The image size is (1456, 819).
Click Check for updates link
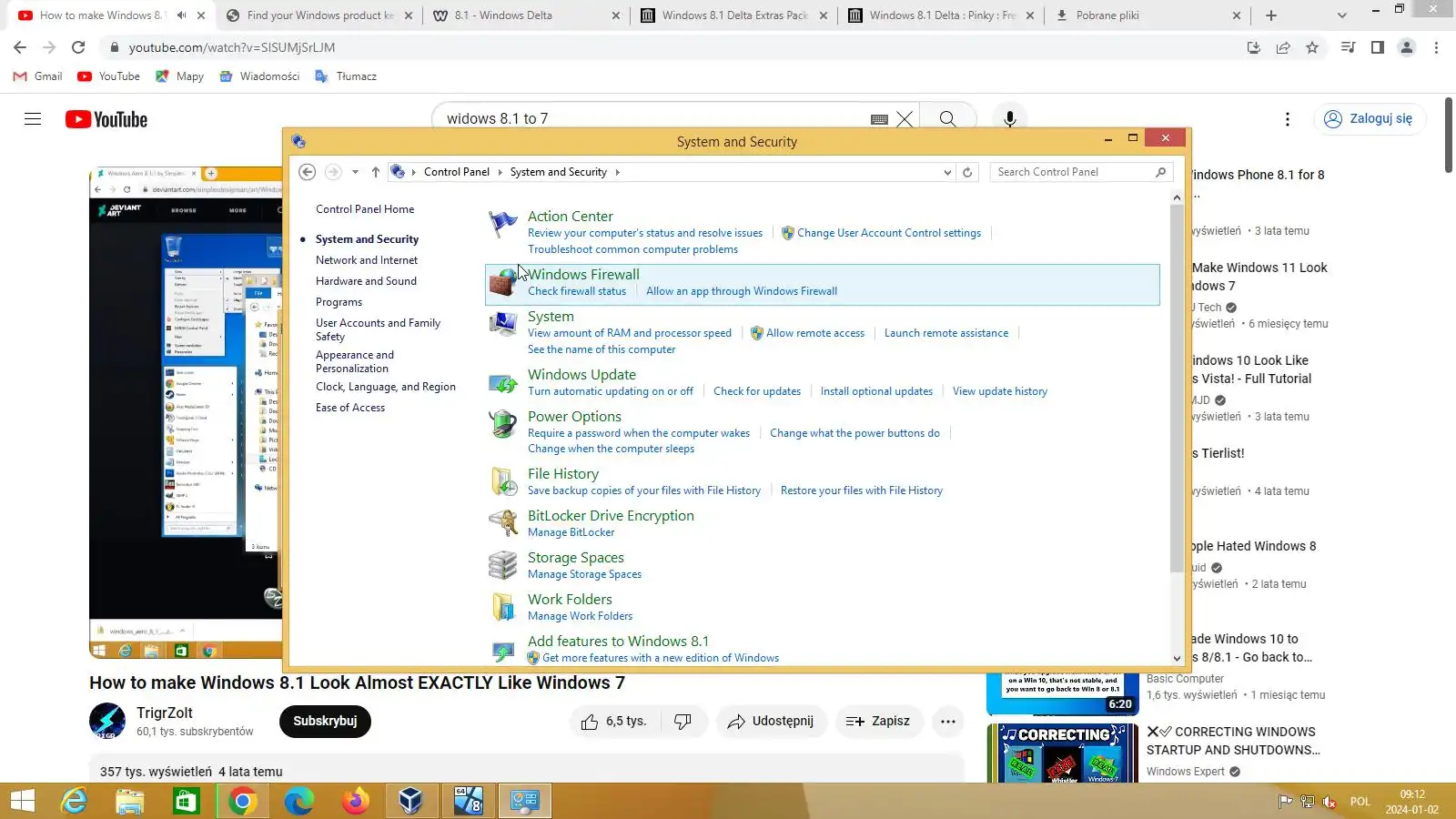coord(757,391)
